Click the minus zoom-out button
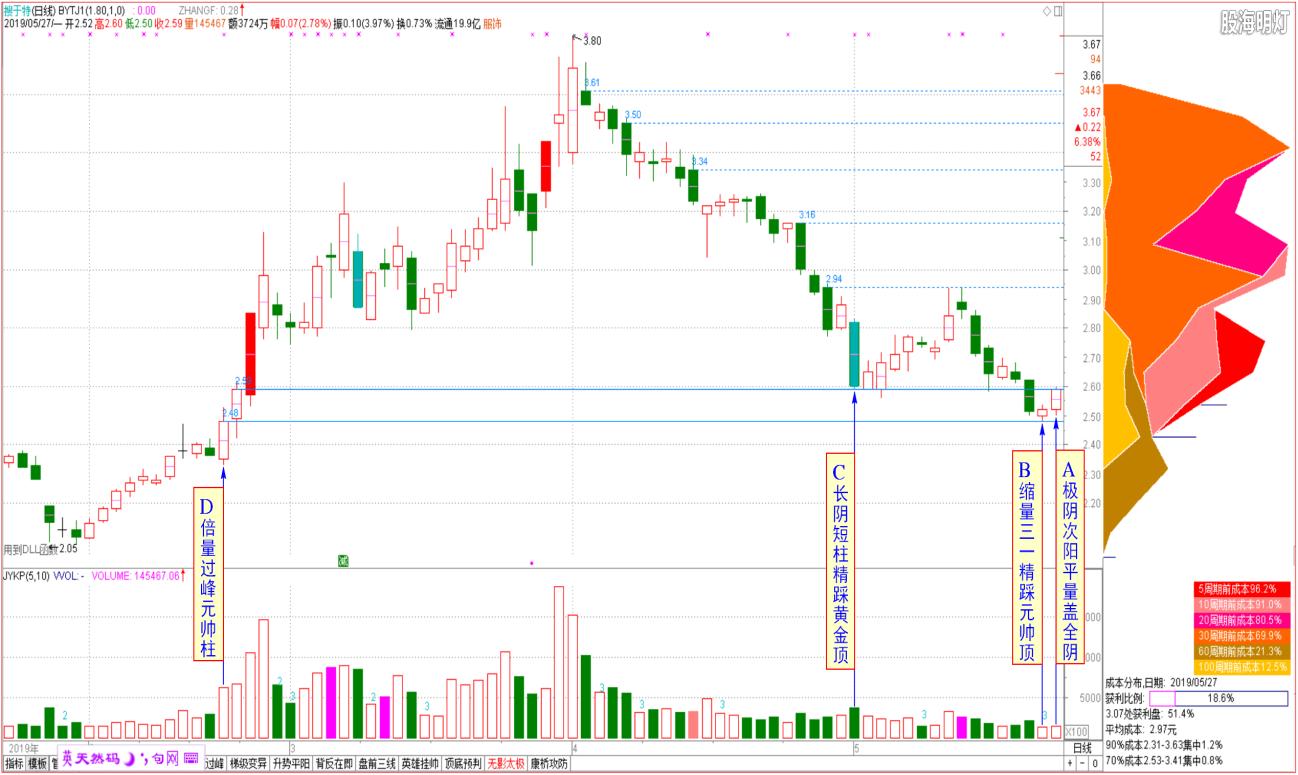The width and height of the screenshot is (1298, 775). tap(1082, 764)
